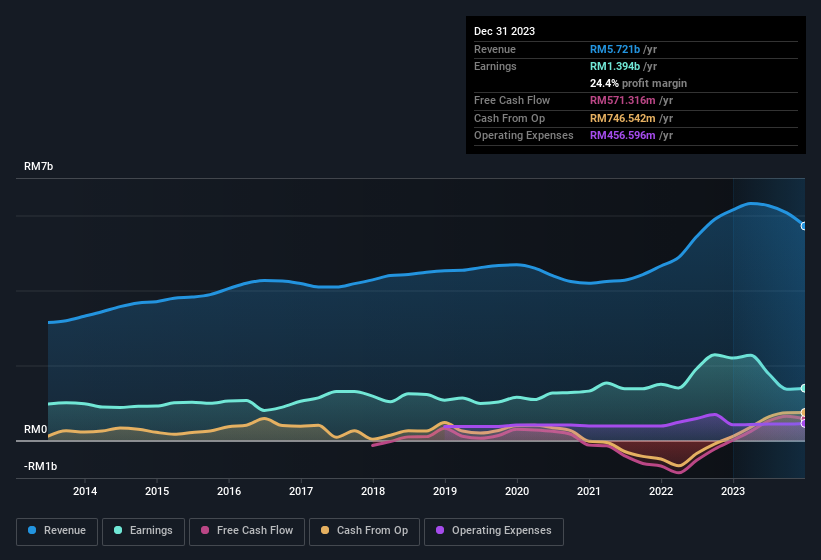Click the 2014 x-axis year label
Image resolution: width=821 pixels, height=560 pixels.
click(x=85, y=491)
